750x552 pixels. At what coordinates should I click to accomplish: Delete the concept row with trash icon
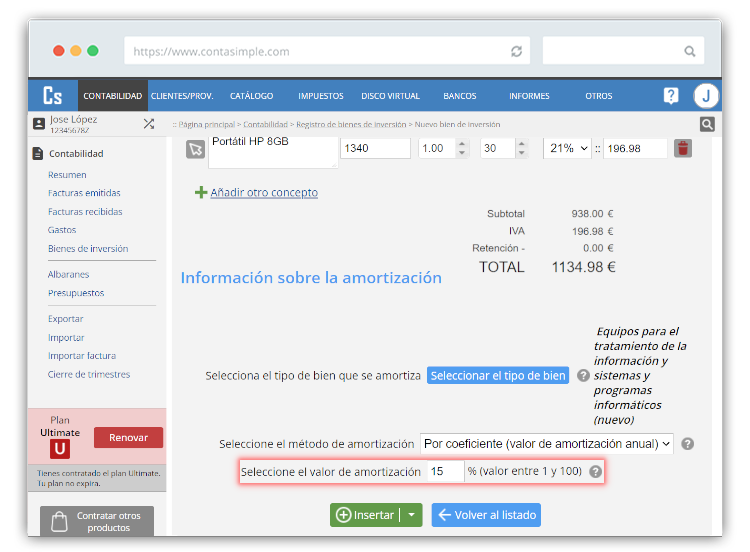pyautogui.click(x=683, y=148)
